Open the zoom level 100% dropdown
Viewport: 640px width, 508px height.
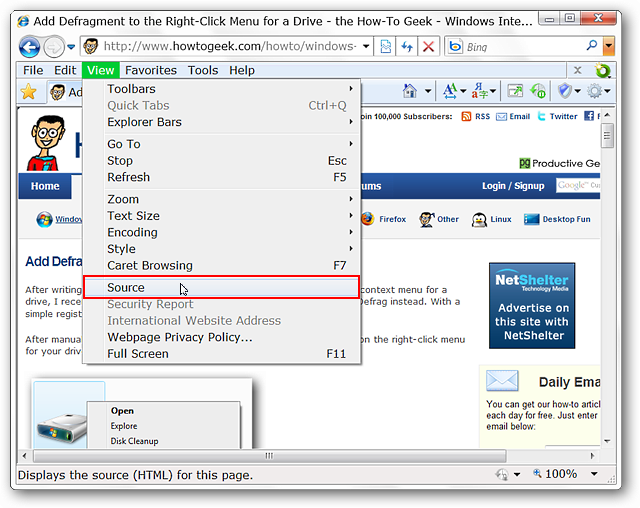point(594,474)
